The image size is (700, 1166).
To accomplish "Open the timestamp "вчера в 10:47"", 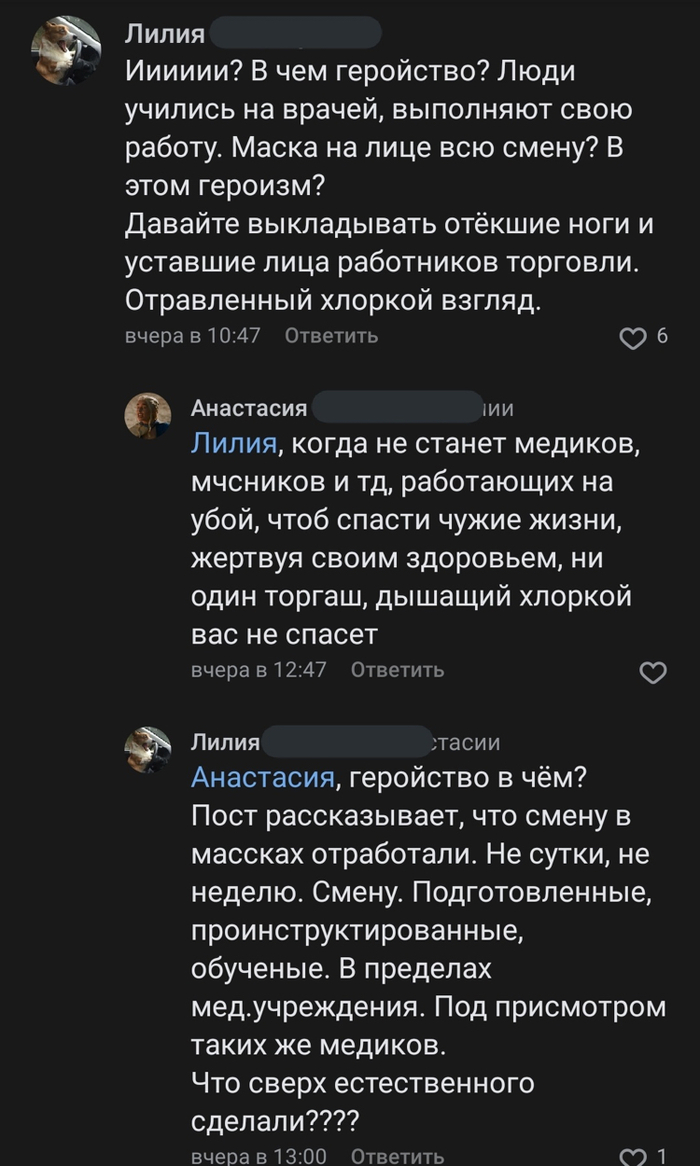I will click(192, 336).
